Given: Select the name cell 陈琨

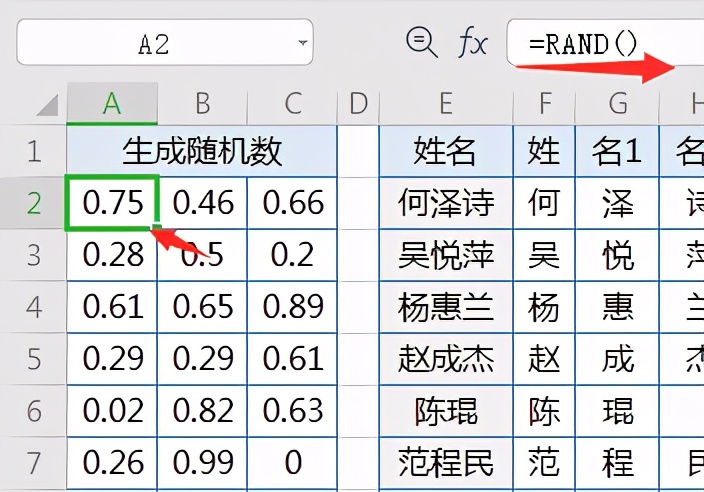Looking at the screenshot, I should 446,411.
